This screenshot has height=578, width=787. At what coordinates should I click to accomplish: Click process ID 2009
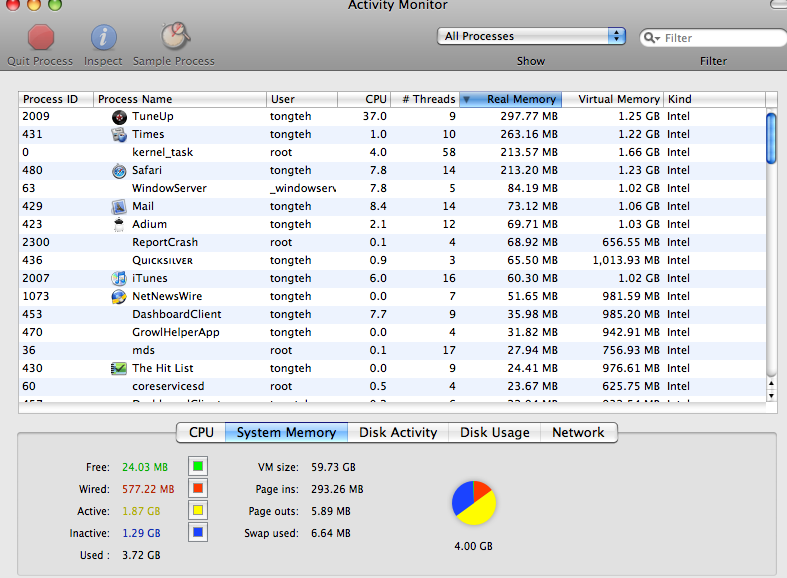click(x=36, y=116)
